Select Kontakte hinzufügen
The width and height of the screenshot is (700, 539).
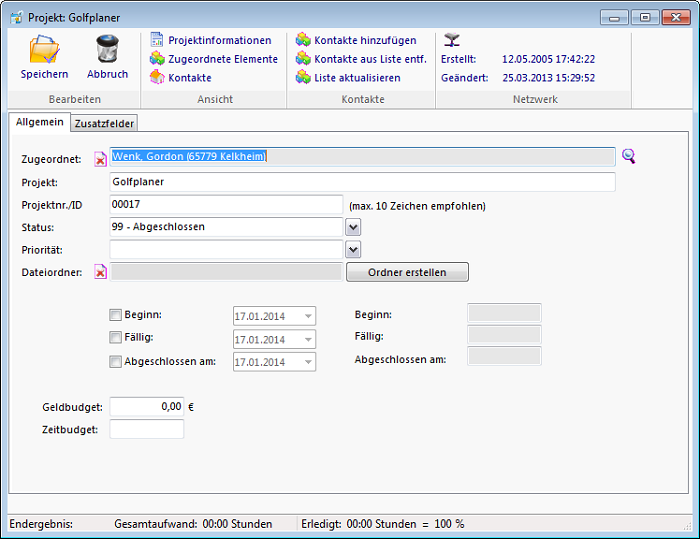[x=365, y=40]
